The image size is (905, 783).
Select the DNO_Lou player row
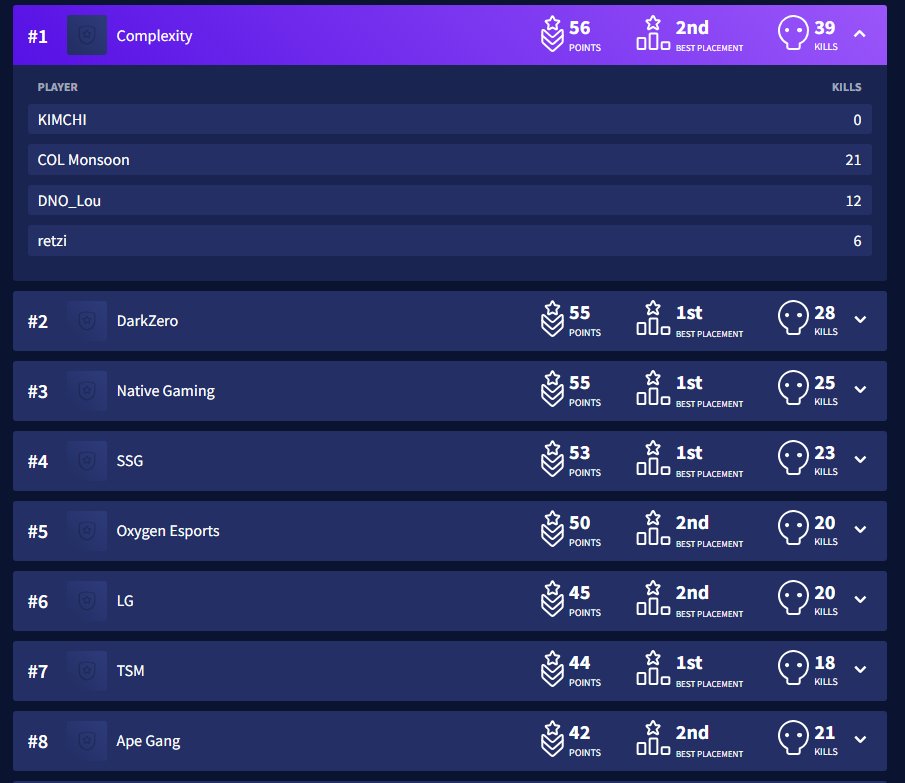(450, 200)
